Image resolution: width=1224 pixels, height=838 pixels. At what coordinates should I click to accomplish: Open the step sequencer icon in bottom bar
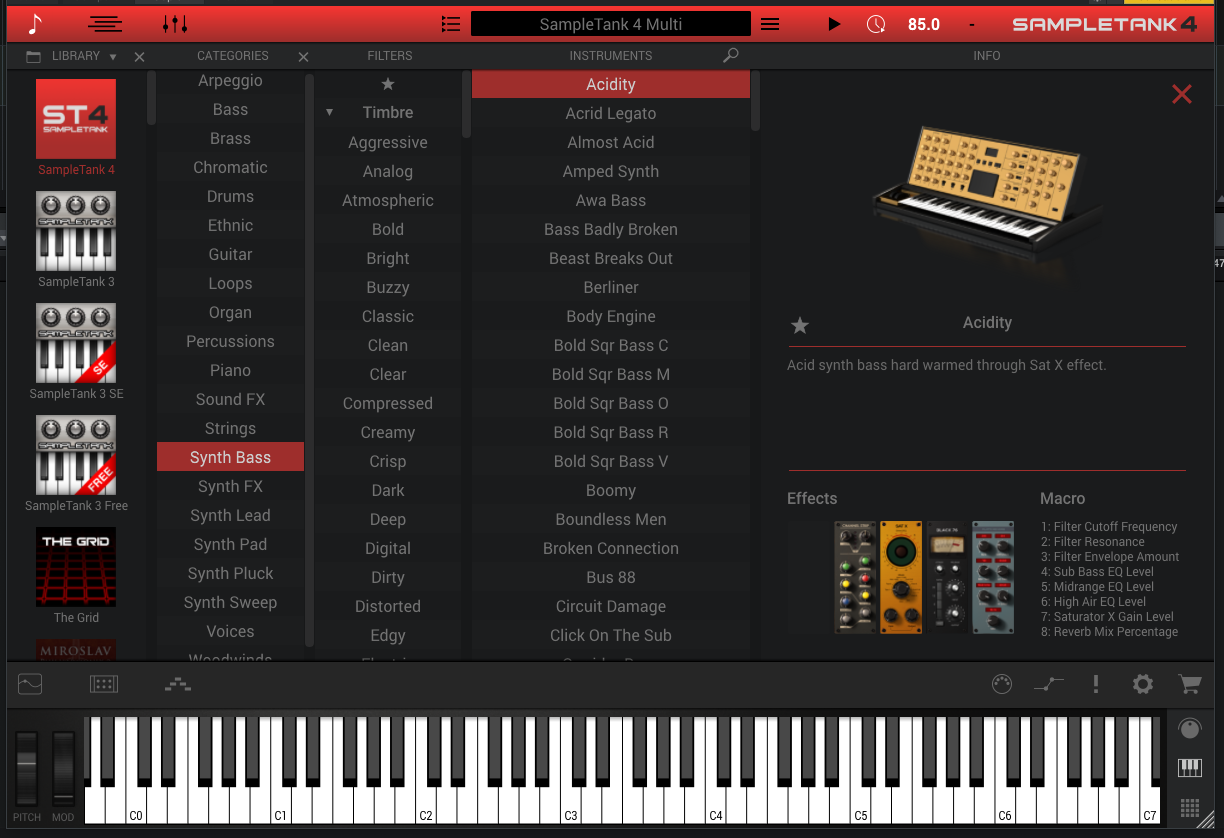coord(178,685)
